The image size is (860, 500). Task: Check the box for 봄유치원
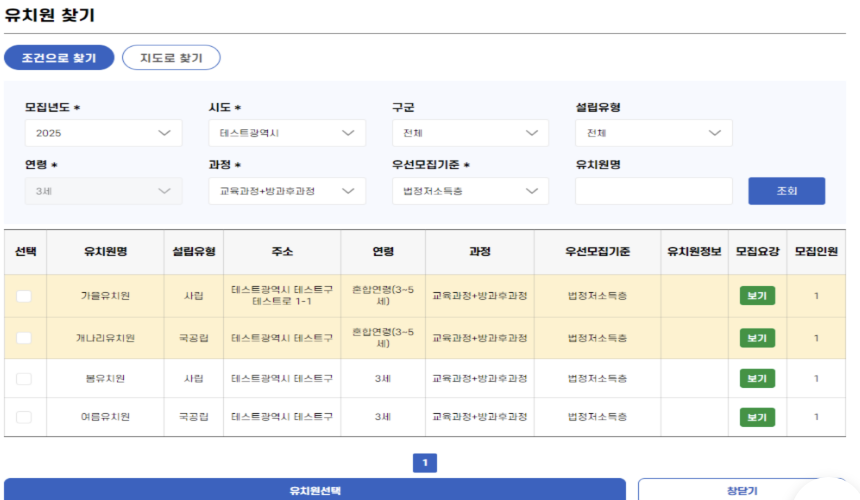[x=24, y=379]
